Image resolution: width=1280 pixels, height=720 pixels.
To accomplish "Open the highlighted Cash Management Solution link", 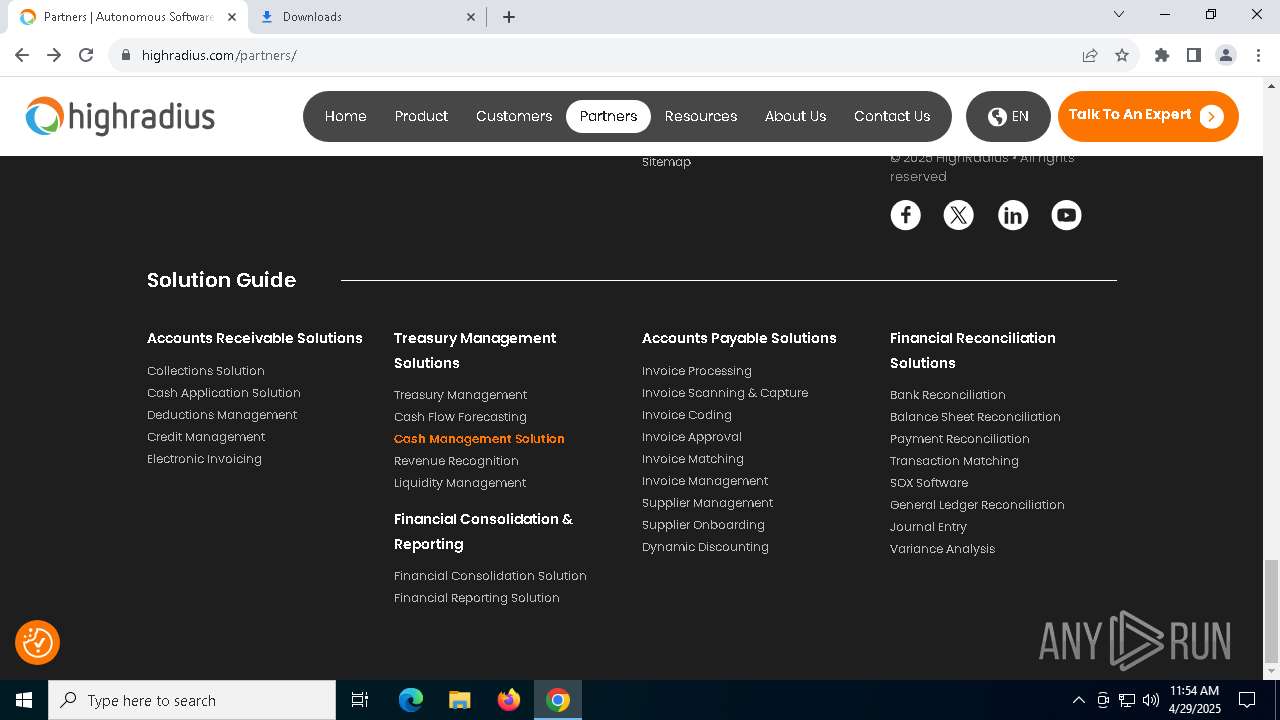I will point(479,439).
